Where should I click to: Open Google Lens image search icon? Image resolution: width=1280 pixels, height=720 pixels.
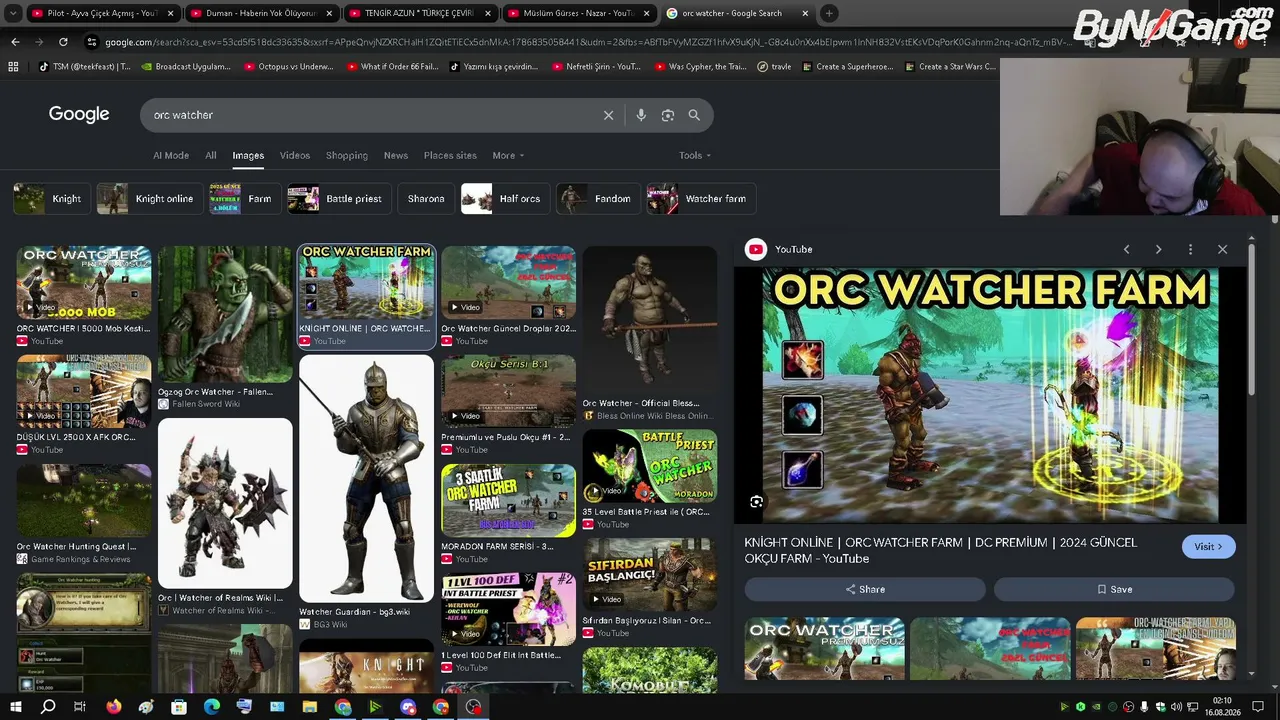point(668,115)
